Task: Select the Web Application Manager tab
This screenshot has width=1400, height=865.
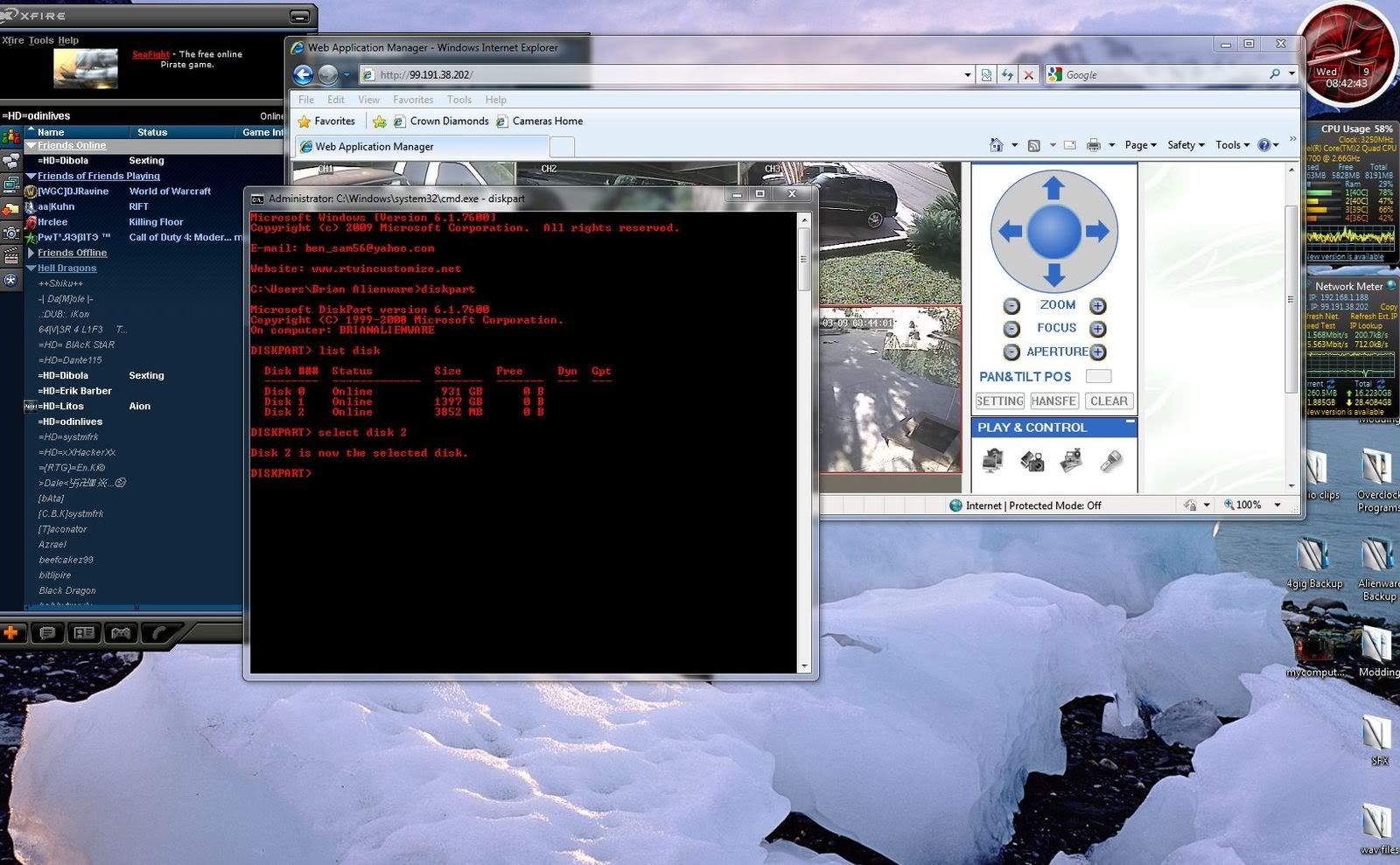Action: (422, 147)
